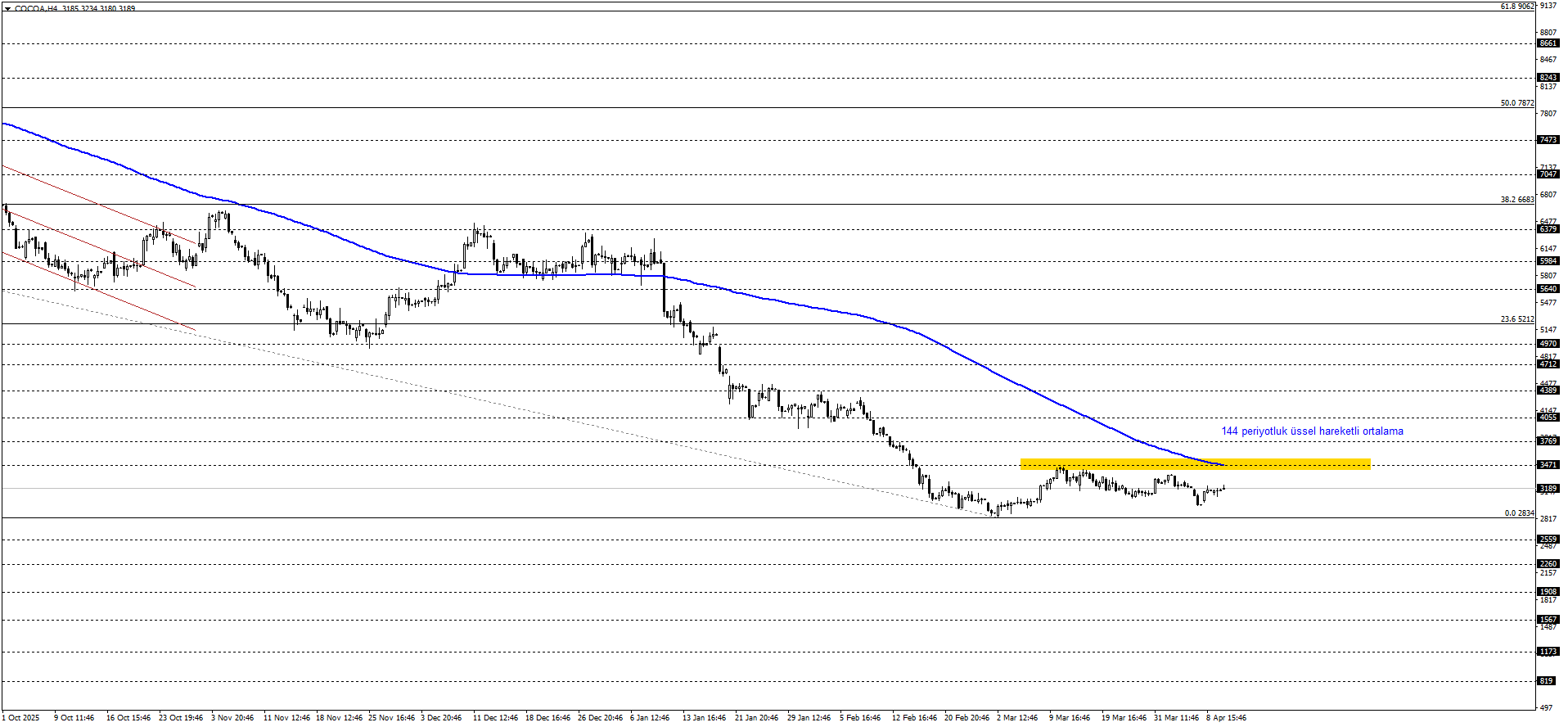Image resolution: width=1568 pixels, height=727 pixels.
Task: Click the dropdown triangle beside COCOA,H4
Action: point(7,8)
